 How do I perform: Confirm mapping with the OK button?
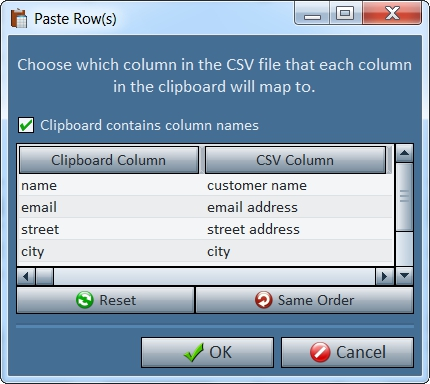tap(207, 352)
